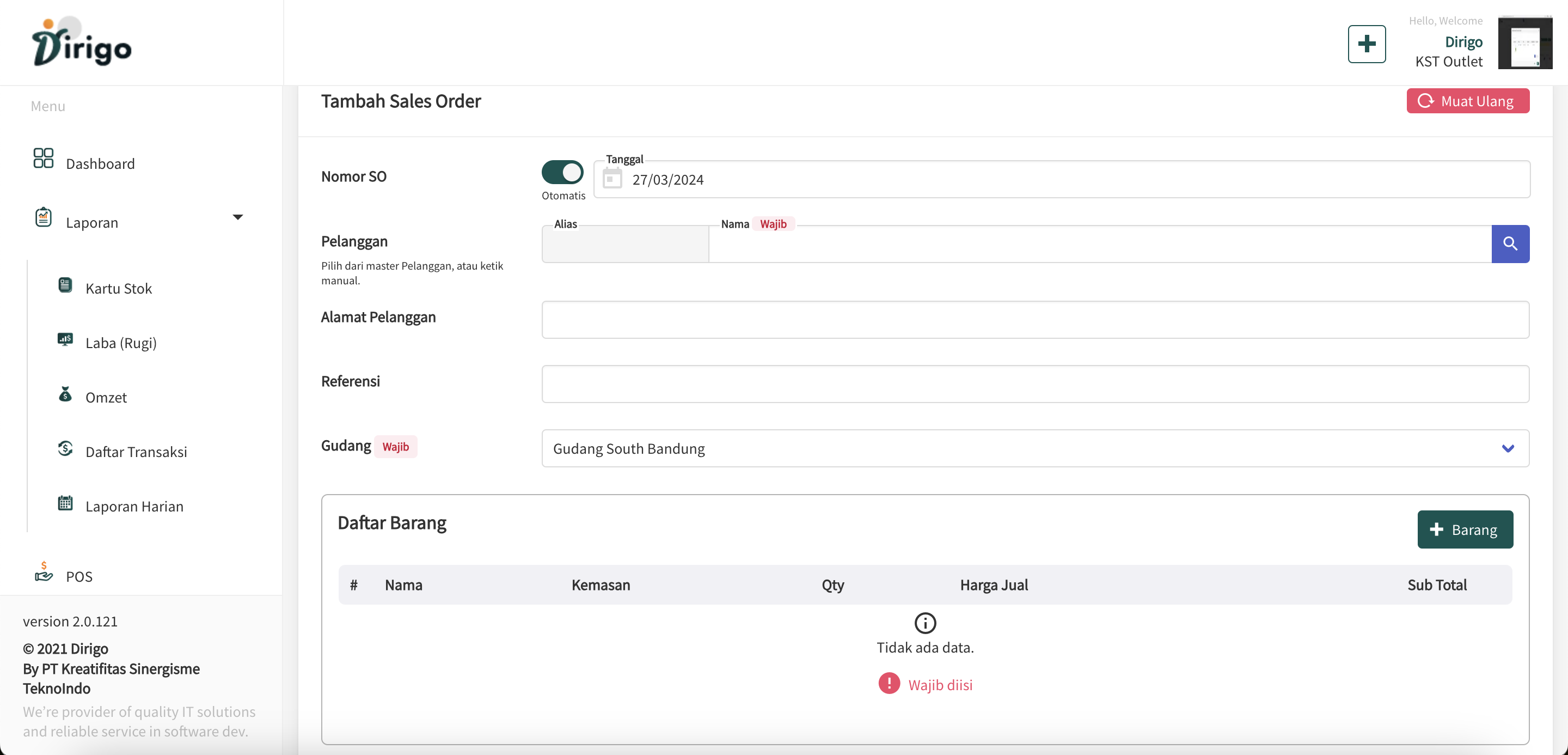Image resolution: width=1568 pixels, height=755 pixels.
Task: Click the Dashboard grid icon
Action: 43,159
